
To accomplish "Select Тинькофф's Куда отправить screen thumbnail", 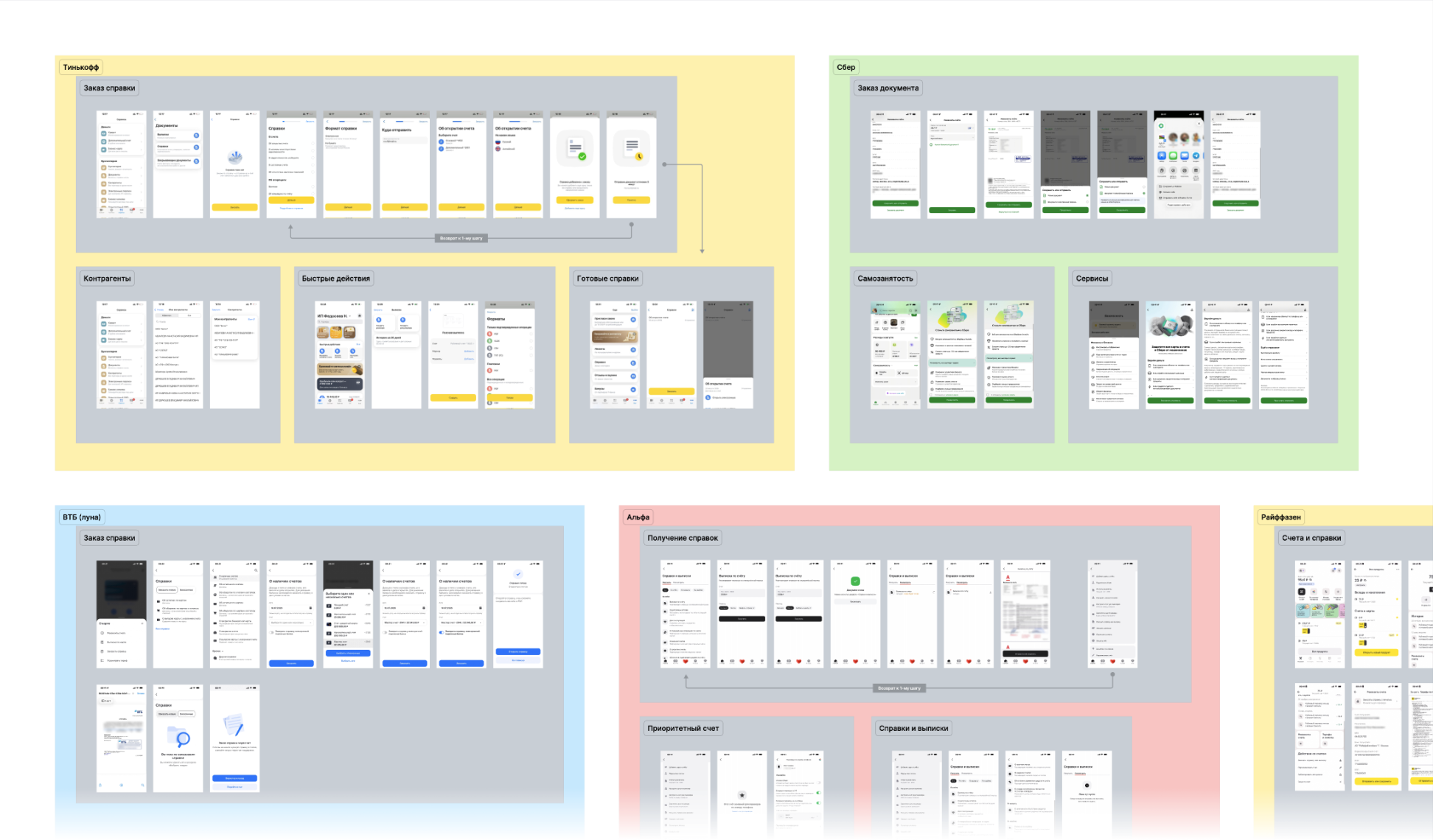I will point(405,164).
